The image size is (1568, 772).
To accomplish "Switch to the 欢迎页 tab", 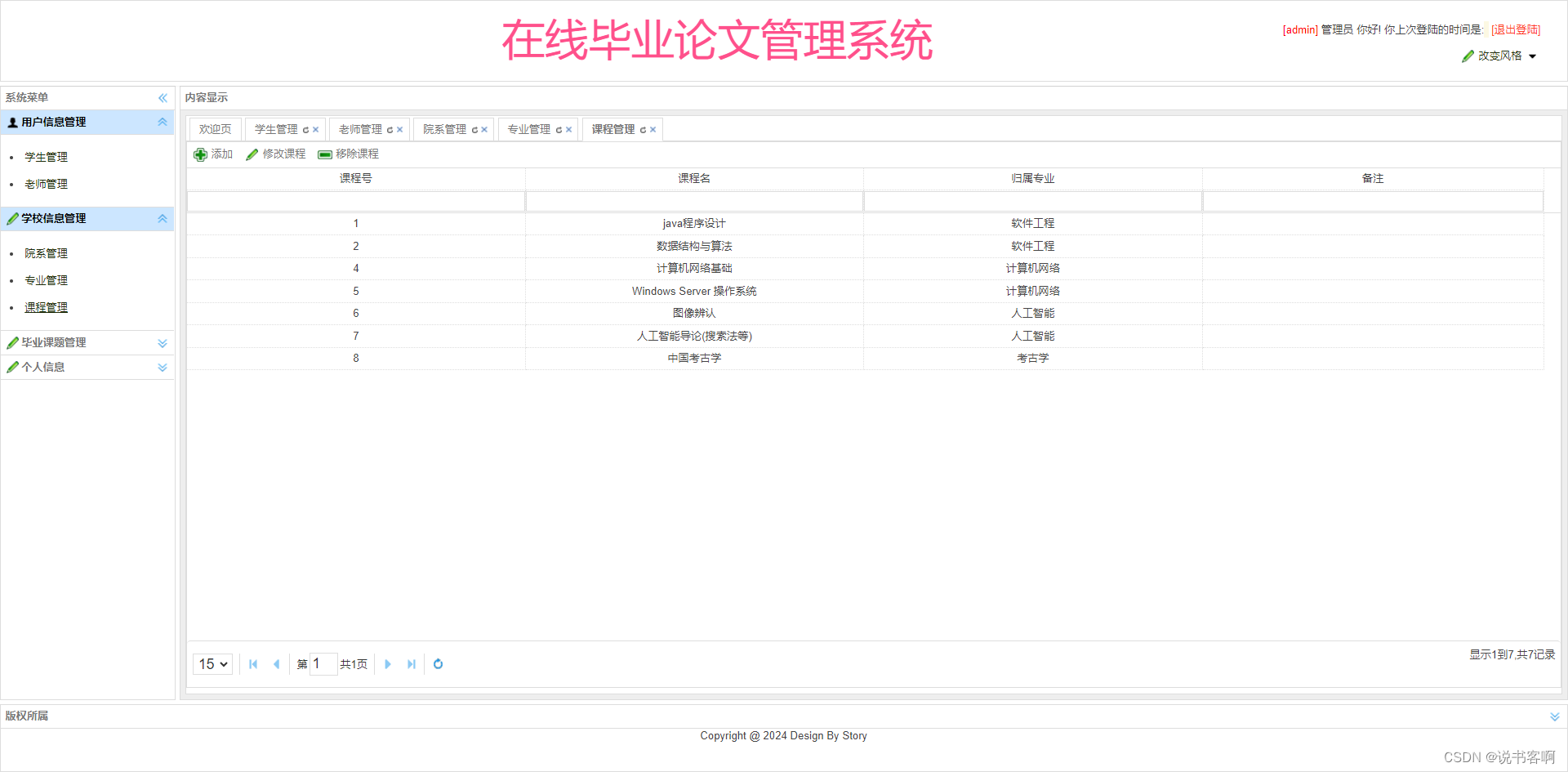I will (216, 130).
